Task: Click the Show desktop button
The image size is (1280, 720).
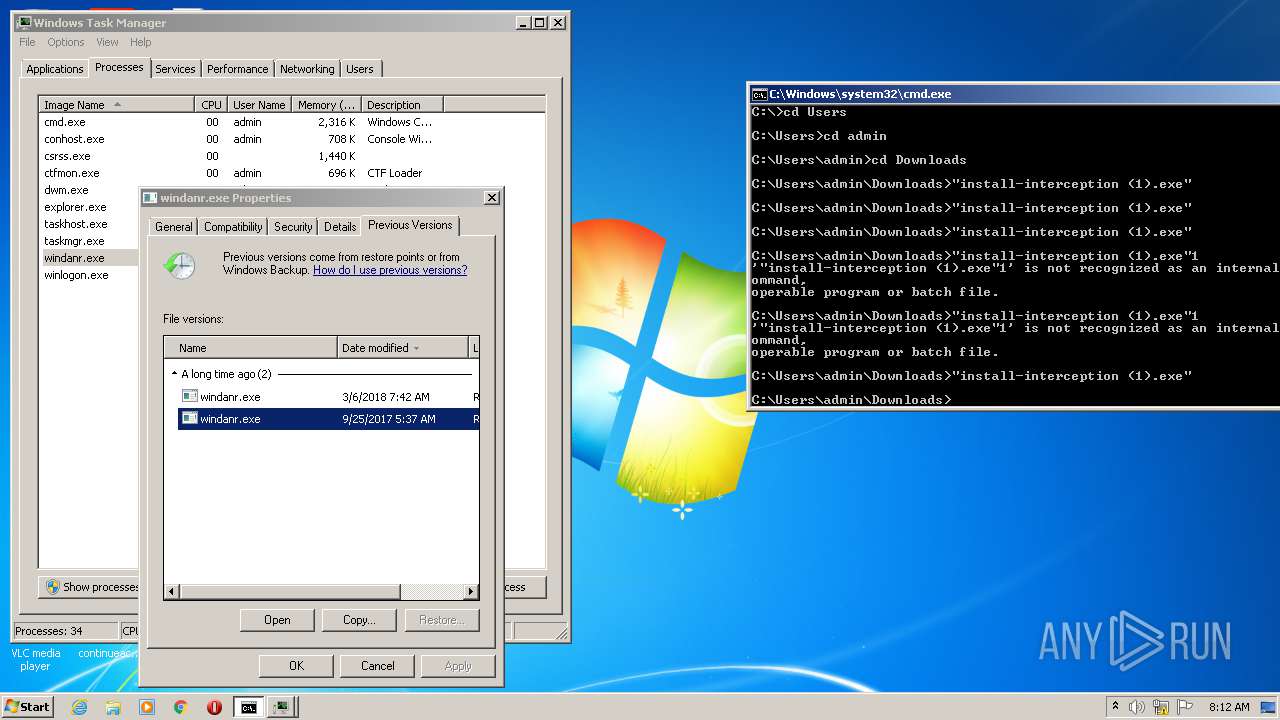Action: 1269,707
